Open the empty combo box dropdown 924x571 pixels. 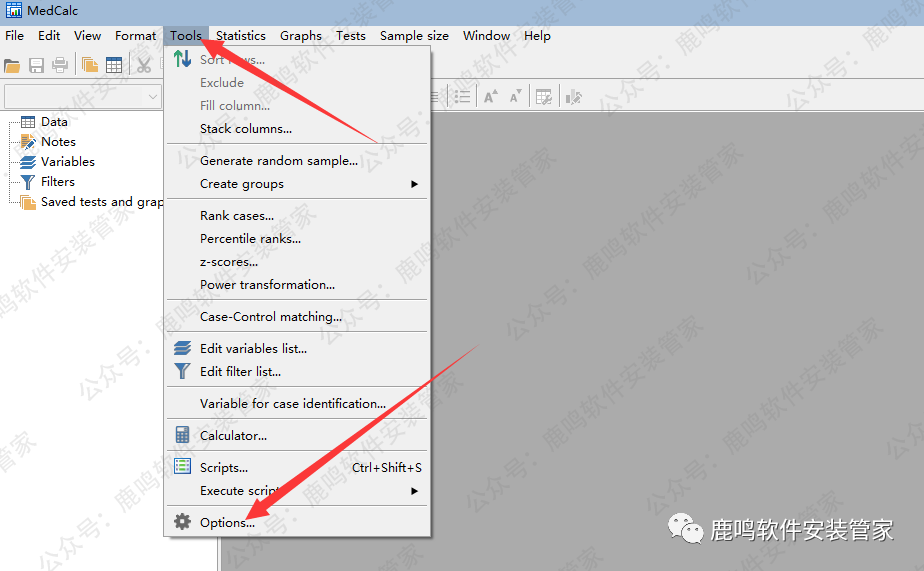(x=153, y=97)
